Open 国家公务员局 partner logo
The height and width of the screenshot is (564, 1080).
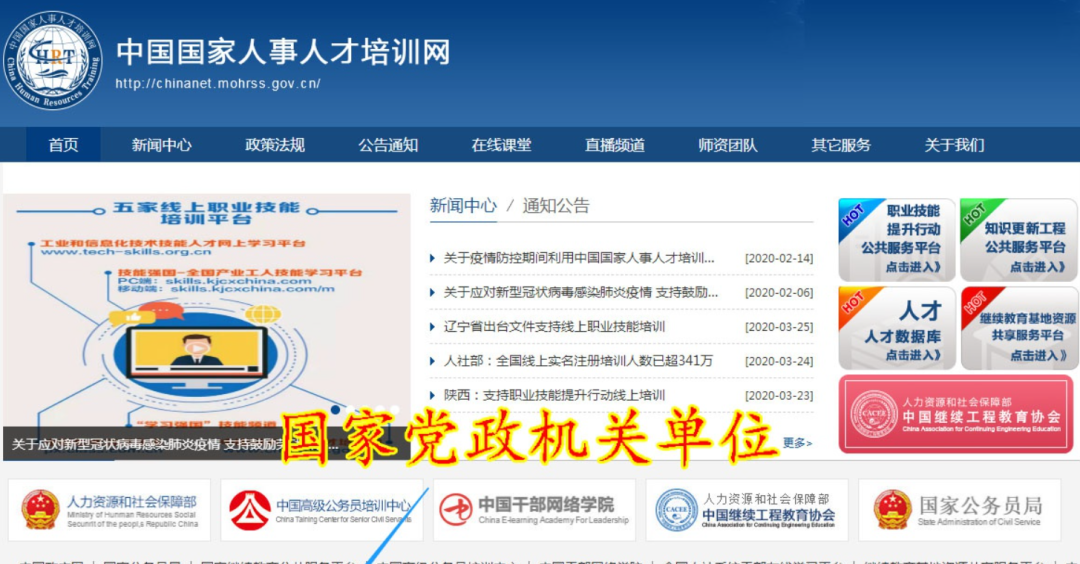tap(959, 510)
